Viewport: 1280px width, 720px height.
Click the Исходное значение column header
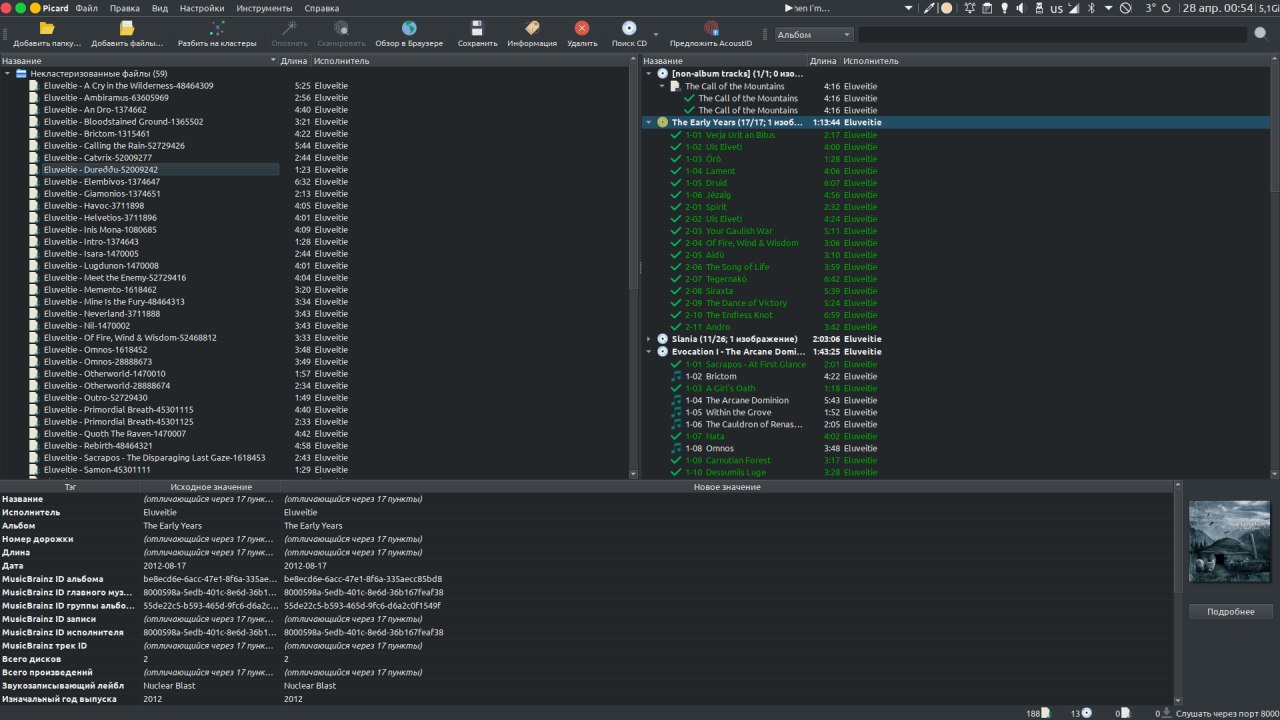211,487
